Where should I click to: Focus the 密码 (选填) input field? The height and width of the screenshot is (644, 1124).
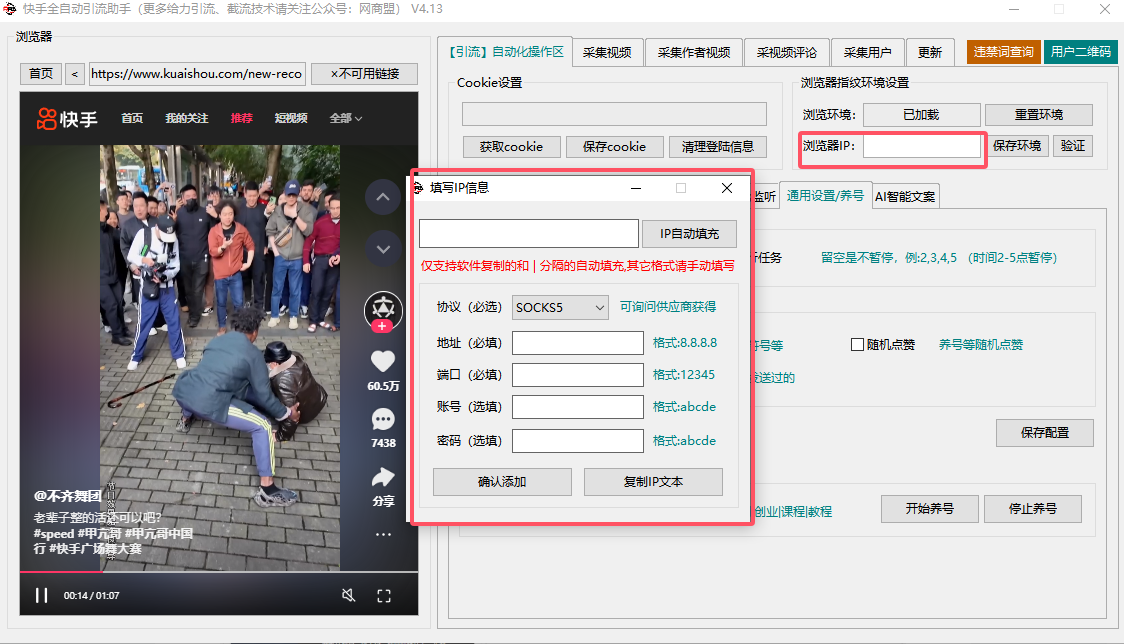coord(578,440)
